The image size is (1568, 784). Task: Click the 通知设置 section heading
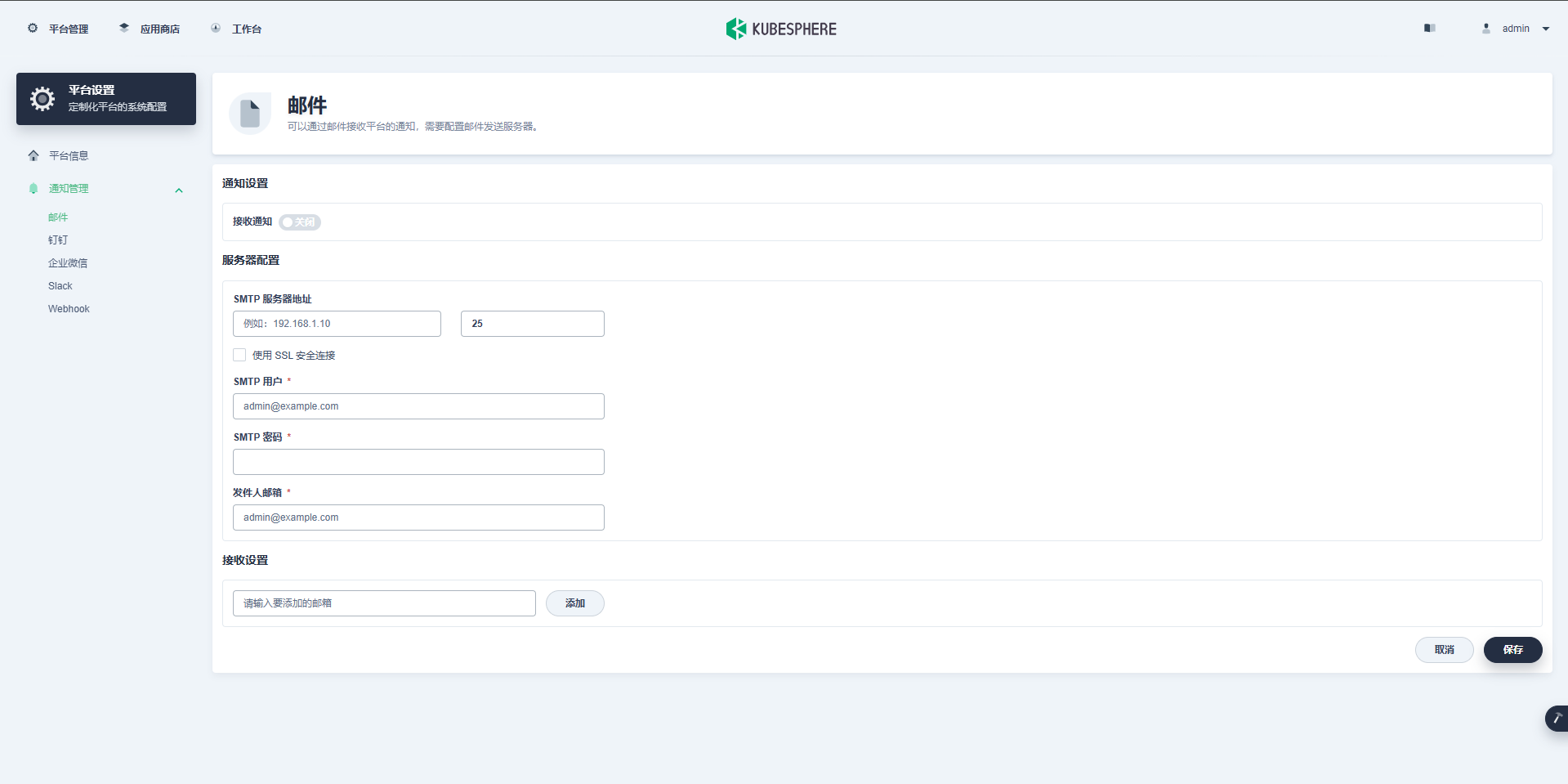[245, 183]
